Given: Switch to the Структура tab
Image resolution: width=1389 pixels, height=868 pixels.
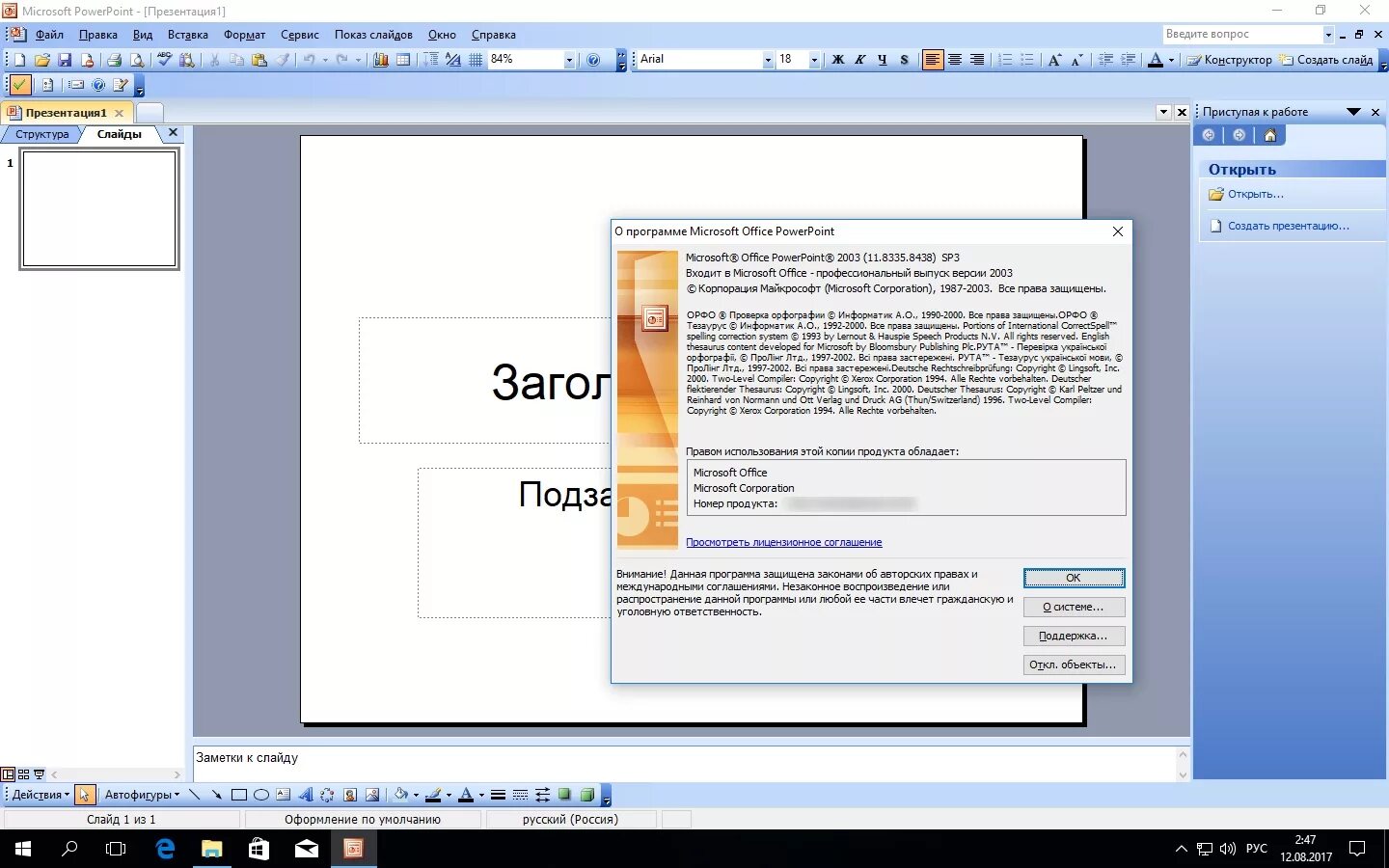Looking at the screenshot, I should point(42,134).
